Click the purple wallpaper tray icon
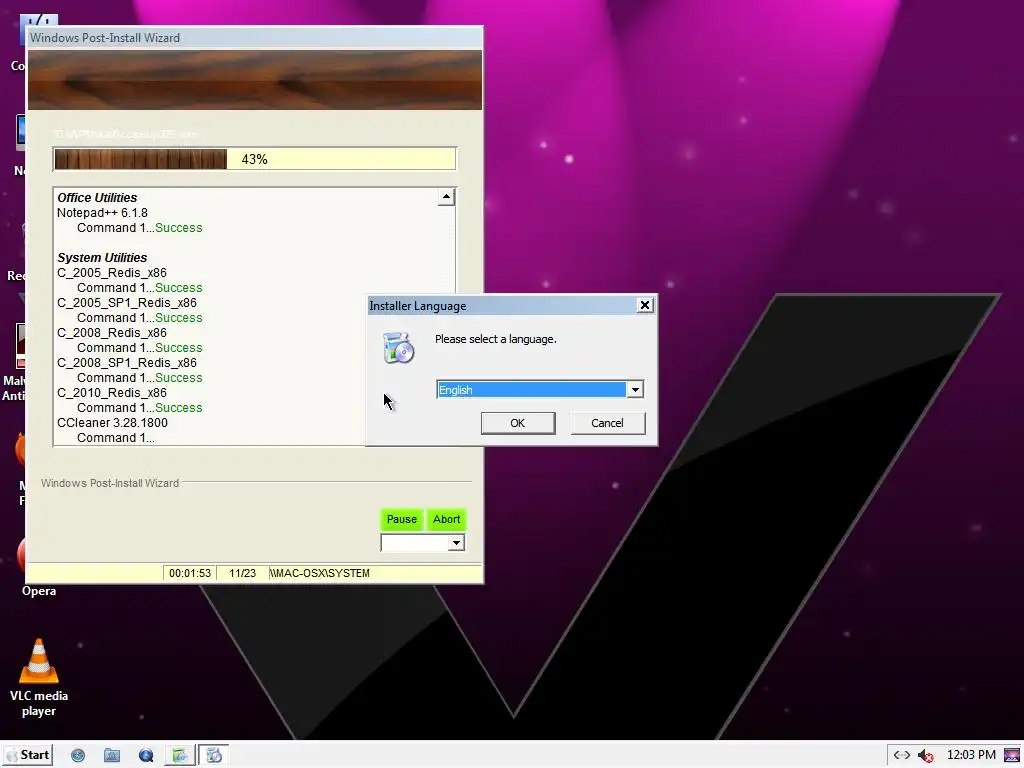 1012,756
